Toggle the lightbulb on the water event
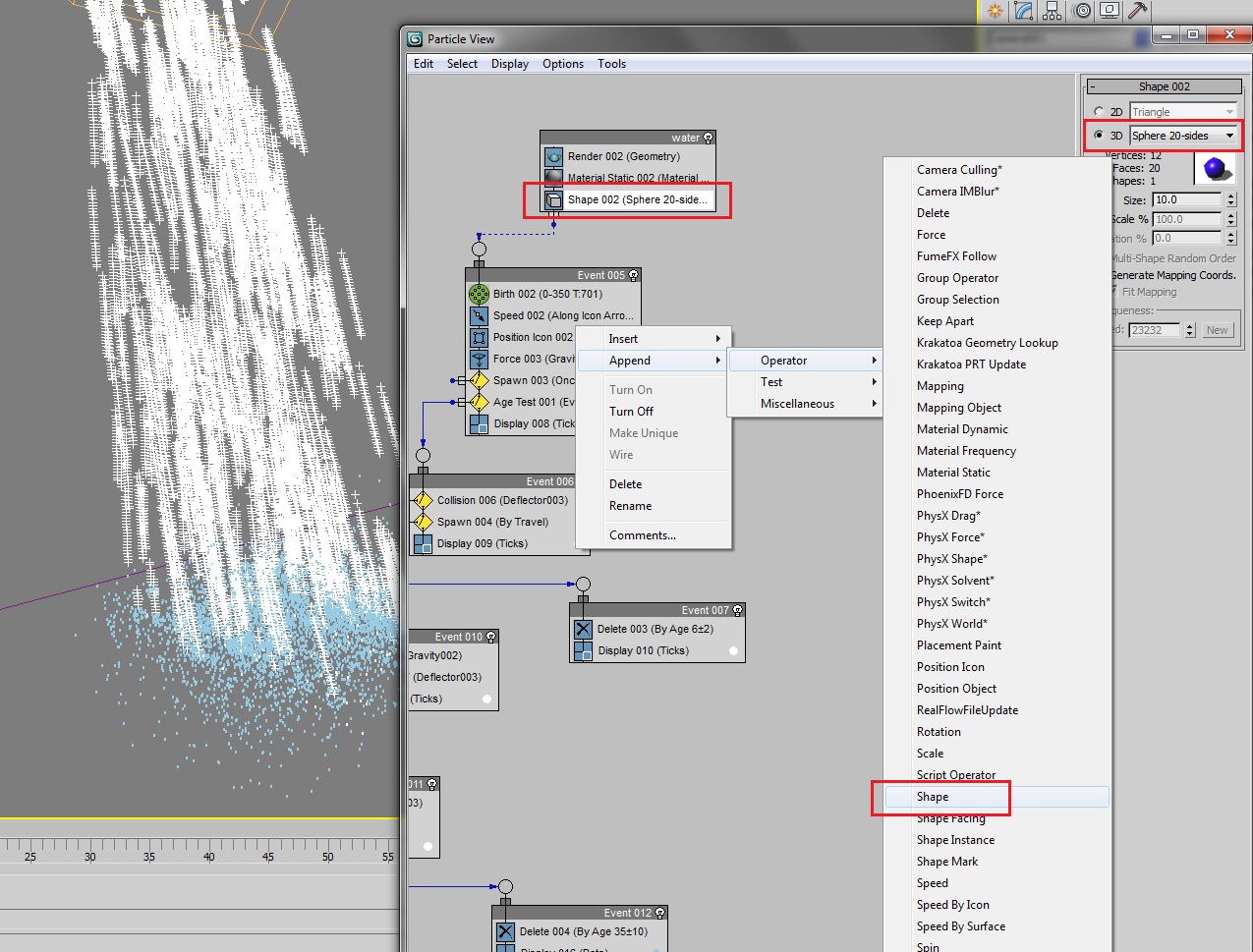Viewport: 1253px width, 952px height. [710, 138]
